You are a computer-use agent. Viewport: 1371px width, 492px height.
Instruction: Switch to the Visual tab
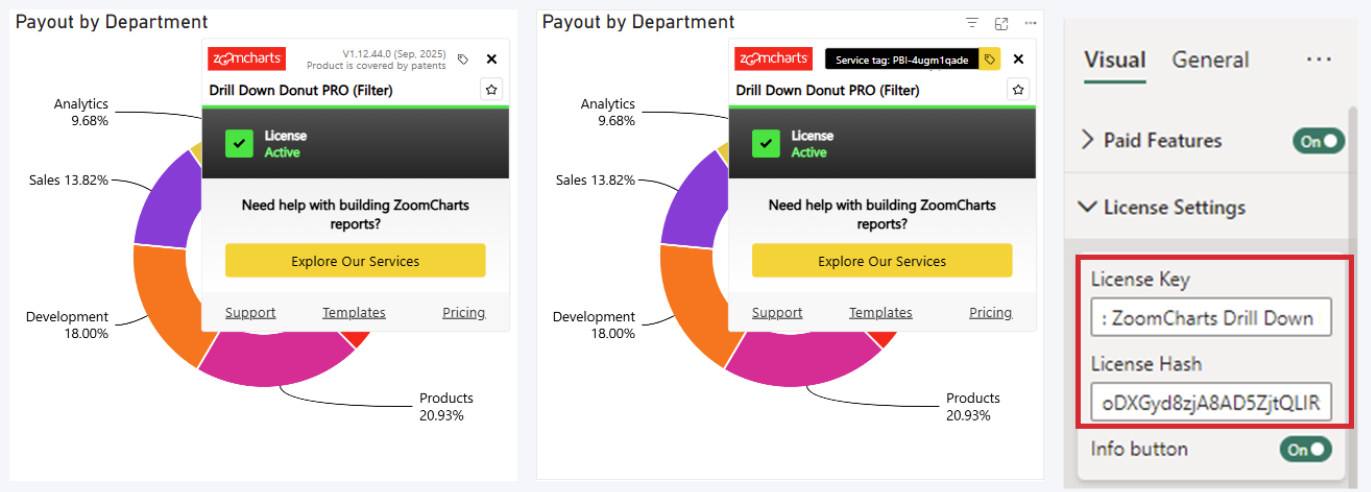[x=1114, y=60]
